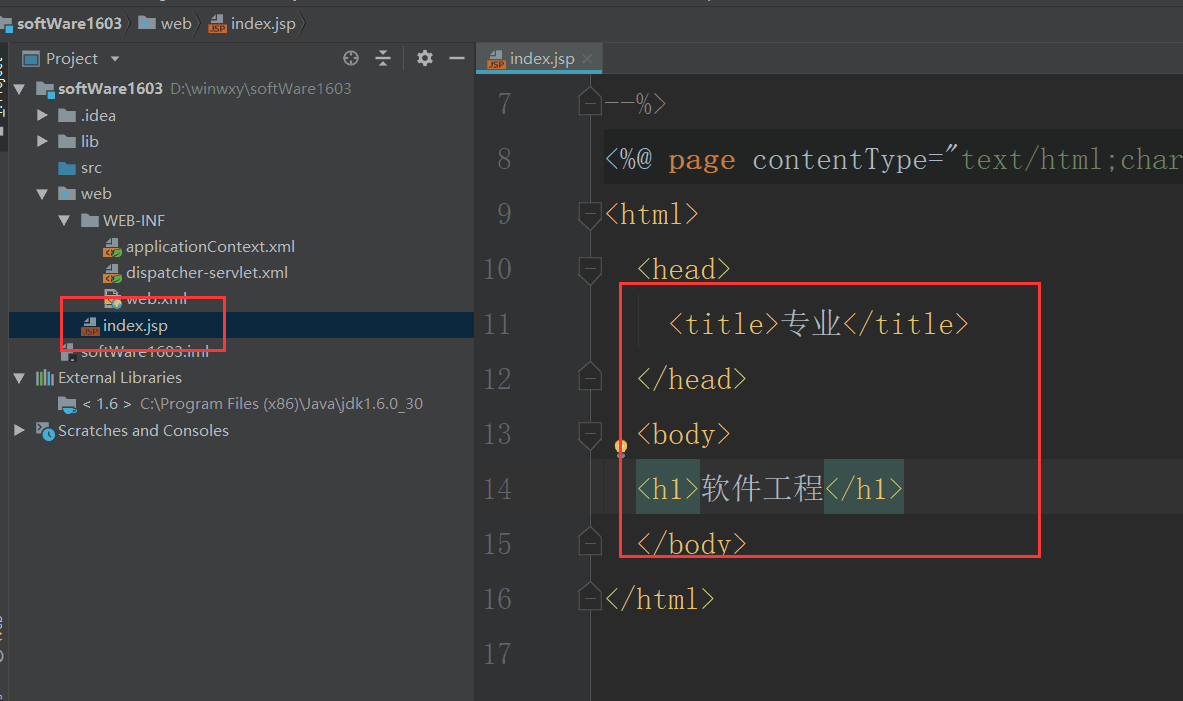
Task: Click the JDK 1.6 library folder icon
Action: [67, 404]
